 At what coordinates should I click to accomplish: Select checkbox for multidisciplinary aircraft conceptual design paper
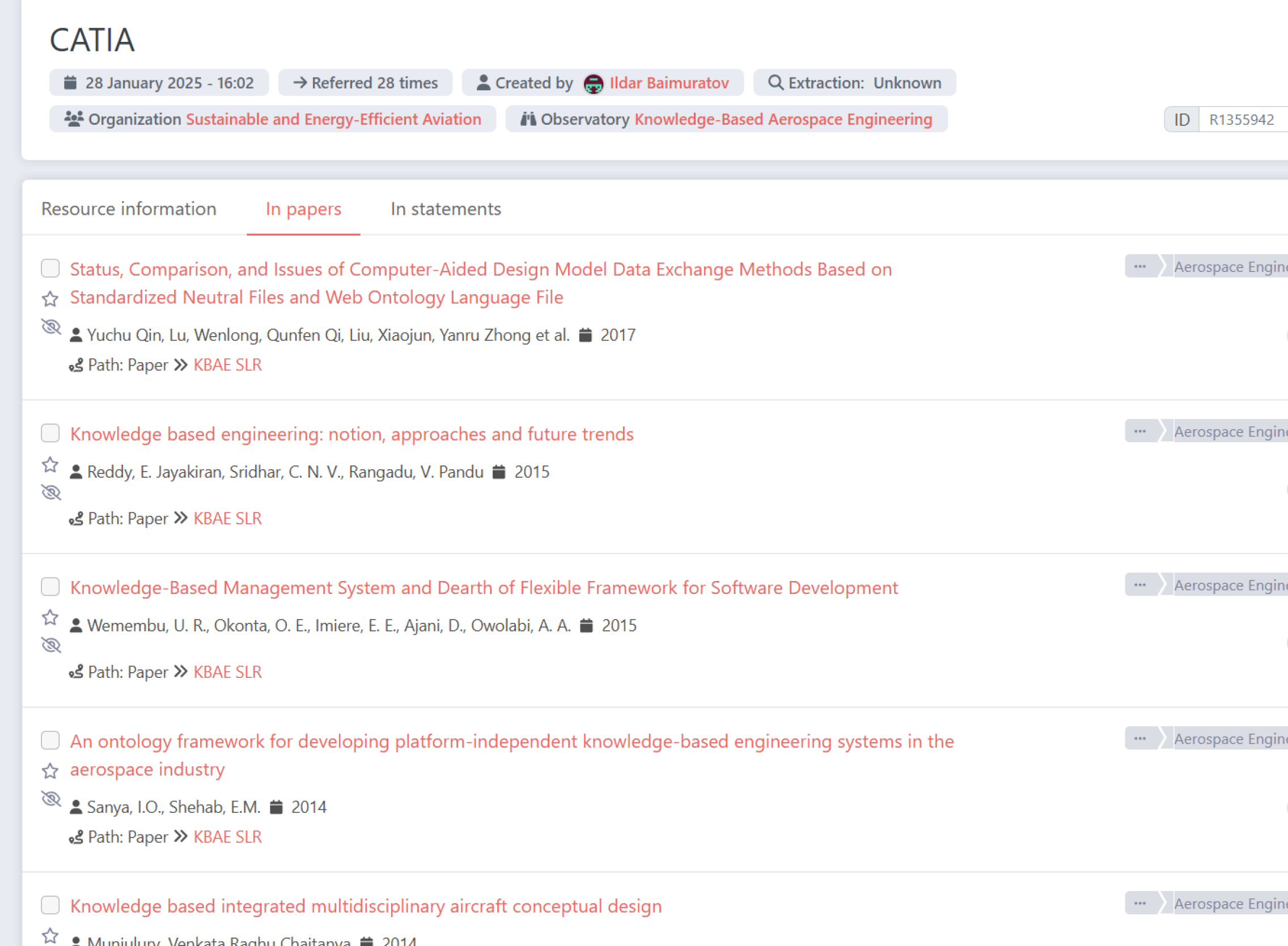click(x=50, y=905)
